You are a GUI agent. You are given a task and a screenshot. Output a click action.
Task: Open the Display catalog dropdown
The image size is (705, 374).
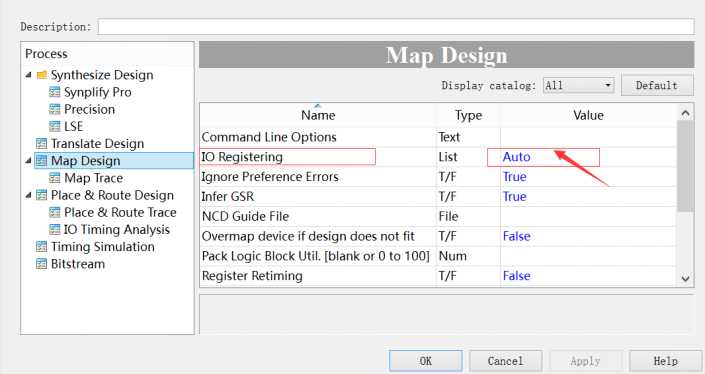coord(579,85)
